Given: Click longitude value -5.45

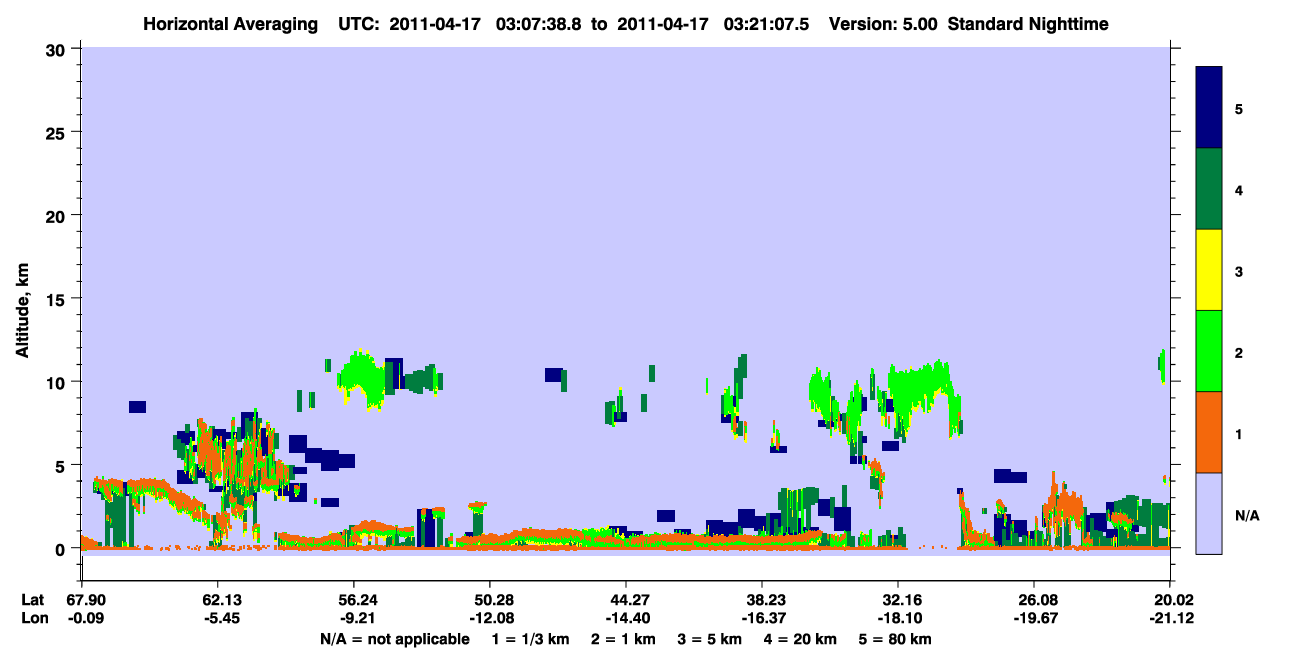Looking at the screenshot, I should click(217, 619).
